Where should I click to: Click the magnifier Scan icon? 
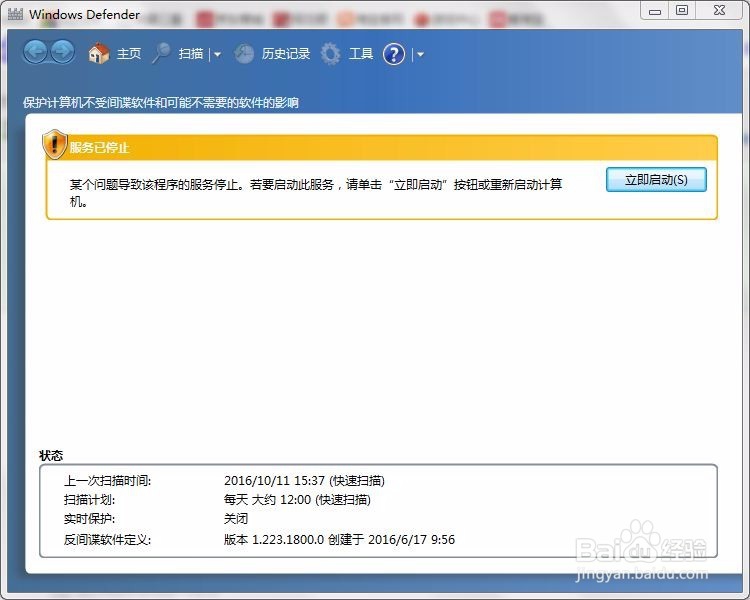pyautogui.click(x=161, y=54)
